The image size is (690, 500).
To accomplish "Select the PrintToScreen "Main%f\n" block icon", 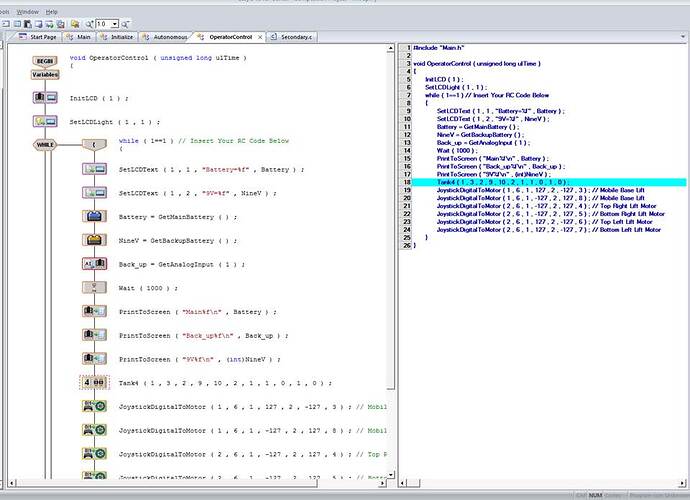I will tap(94, 311).
